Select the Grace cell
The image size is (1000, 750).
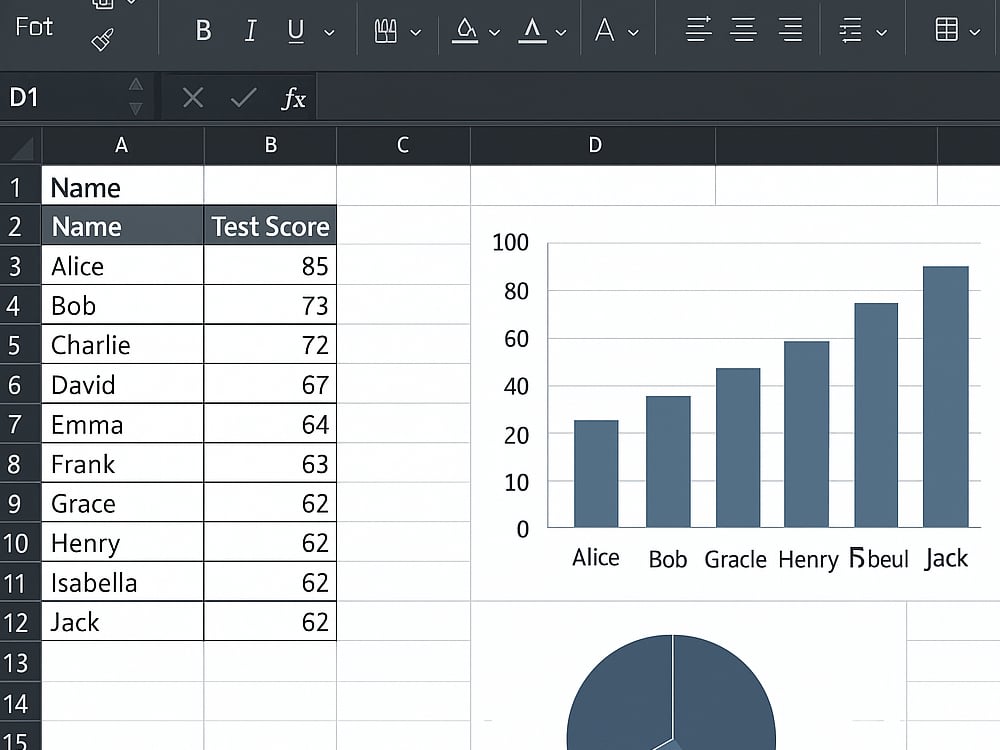pyautogui.click(x=122, y=503)
